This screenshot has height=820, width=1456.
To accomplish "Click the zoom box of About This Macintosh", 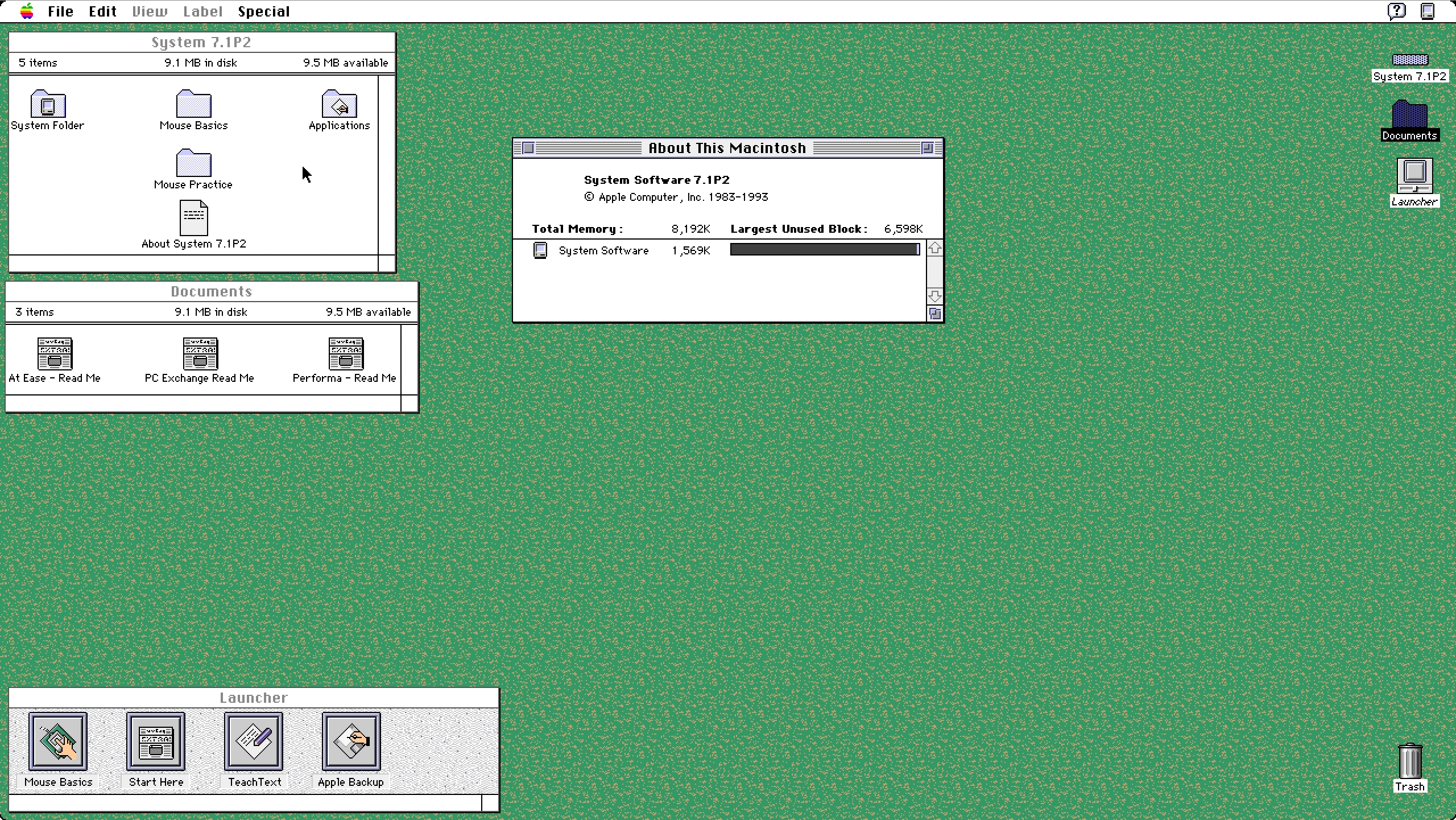I will 927,149.
